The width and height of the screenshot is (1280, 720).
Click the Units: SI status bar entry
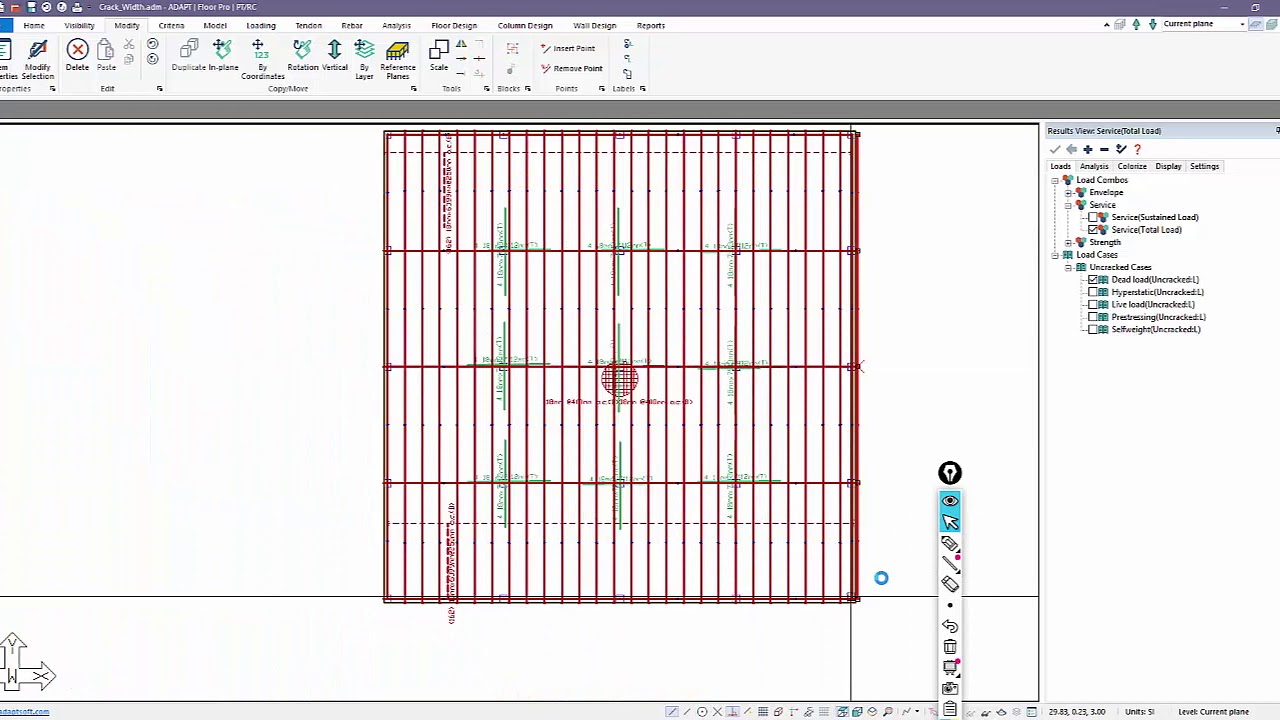pos(1139,712)
